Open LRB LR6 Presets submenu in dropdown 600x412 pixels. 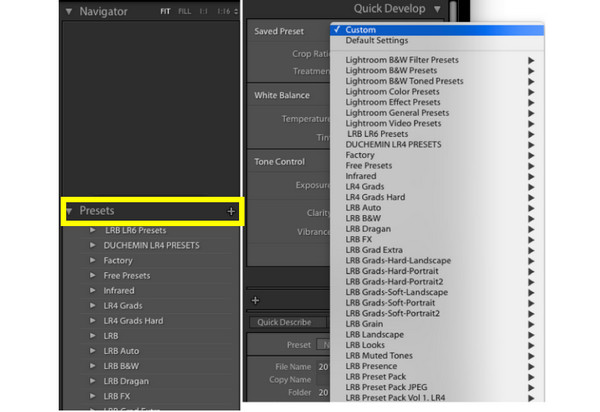[437, 134]
